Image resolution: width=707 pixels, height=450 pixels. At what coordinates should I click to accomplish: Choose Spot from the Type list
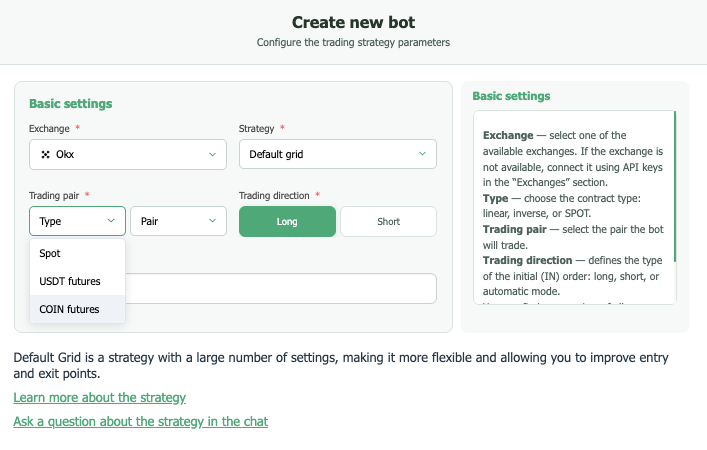[50, 254]
